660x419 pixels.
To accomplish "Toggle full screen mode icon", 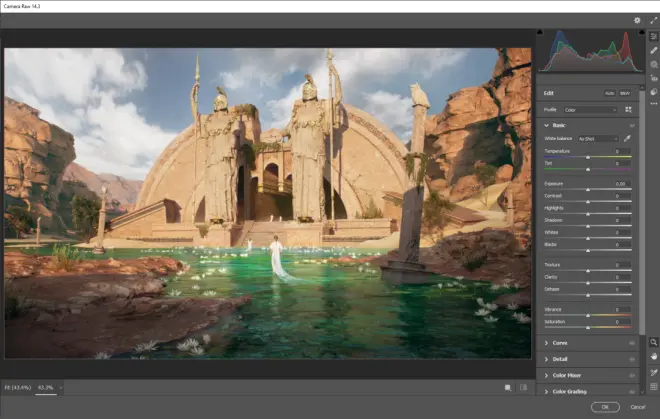I will click(653, 20).
